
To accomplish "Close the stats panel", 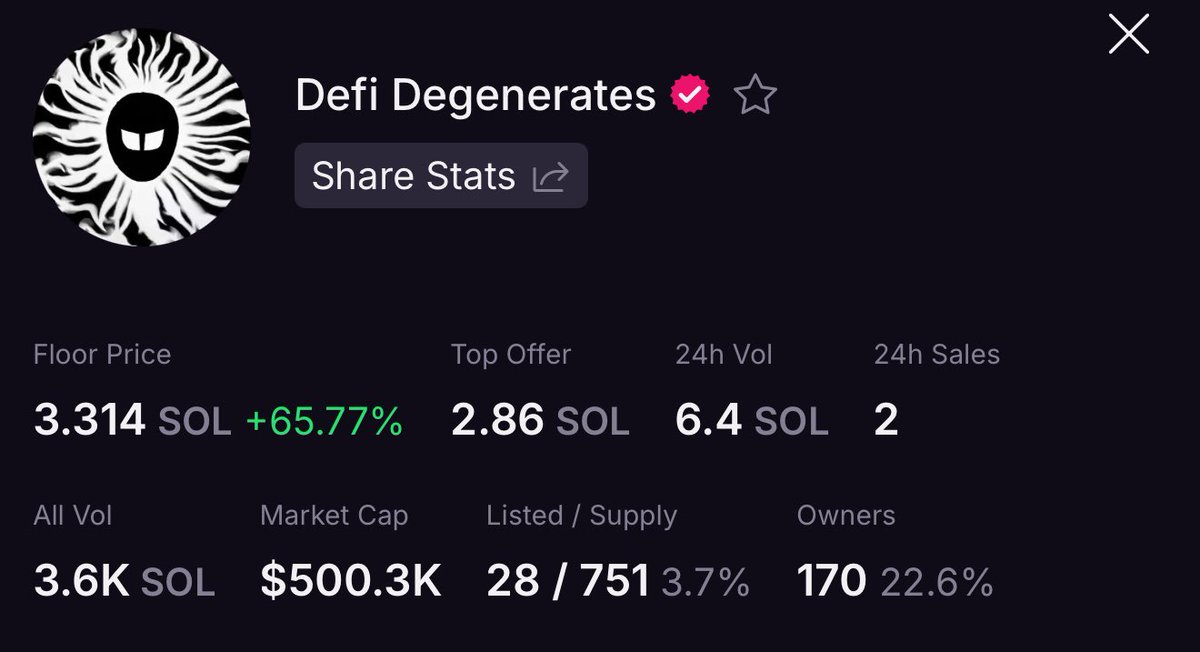I will pos(1129,35).
